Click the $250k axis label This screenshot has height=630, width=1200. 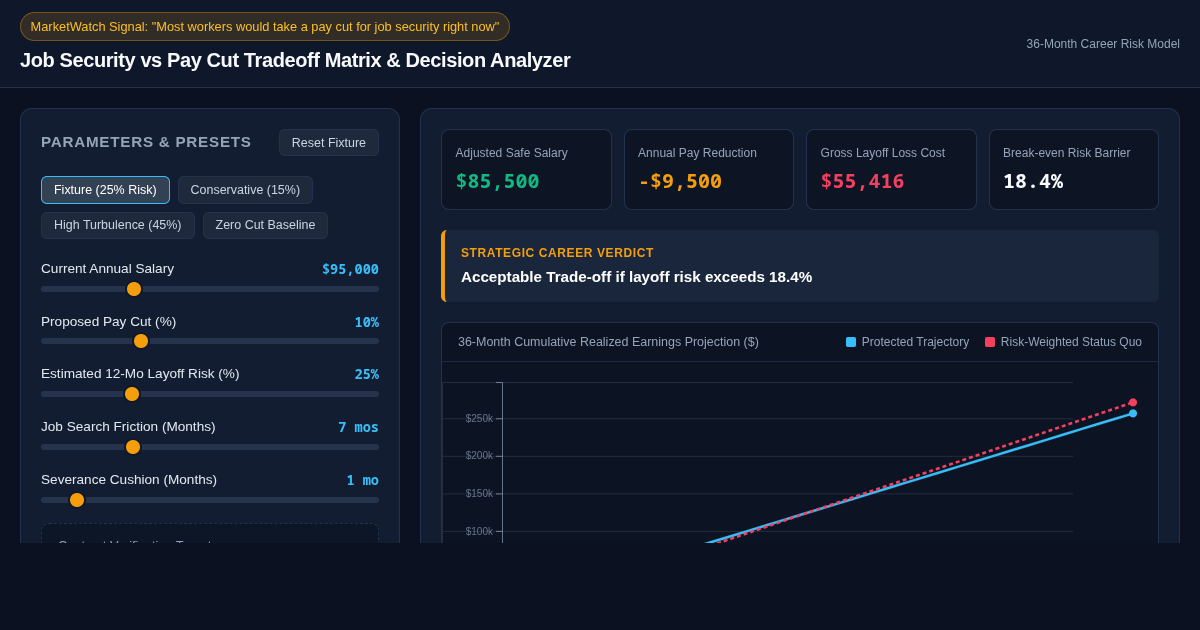pos(479,418)
